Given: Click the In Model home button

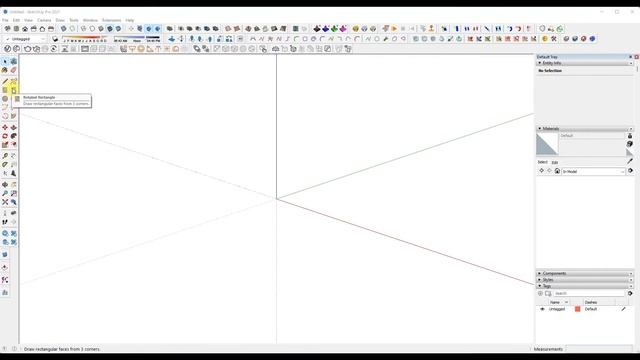Looking at the screenshot, I should tap(557, 171).
